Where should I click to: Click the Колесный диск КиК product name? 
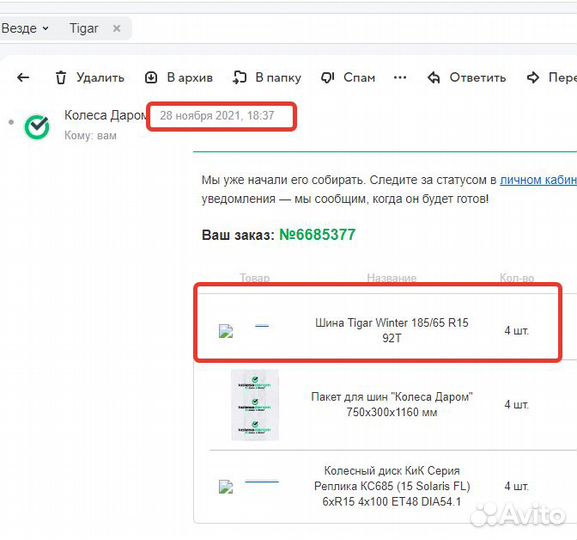pos(392,486)
